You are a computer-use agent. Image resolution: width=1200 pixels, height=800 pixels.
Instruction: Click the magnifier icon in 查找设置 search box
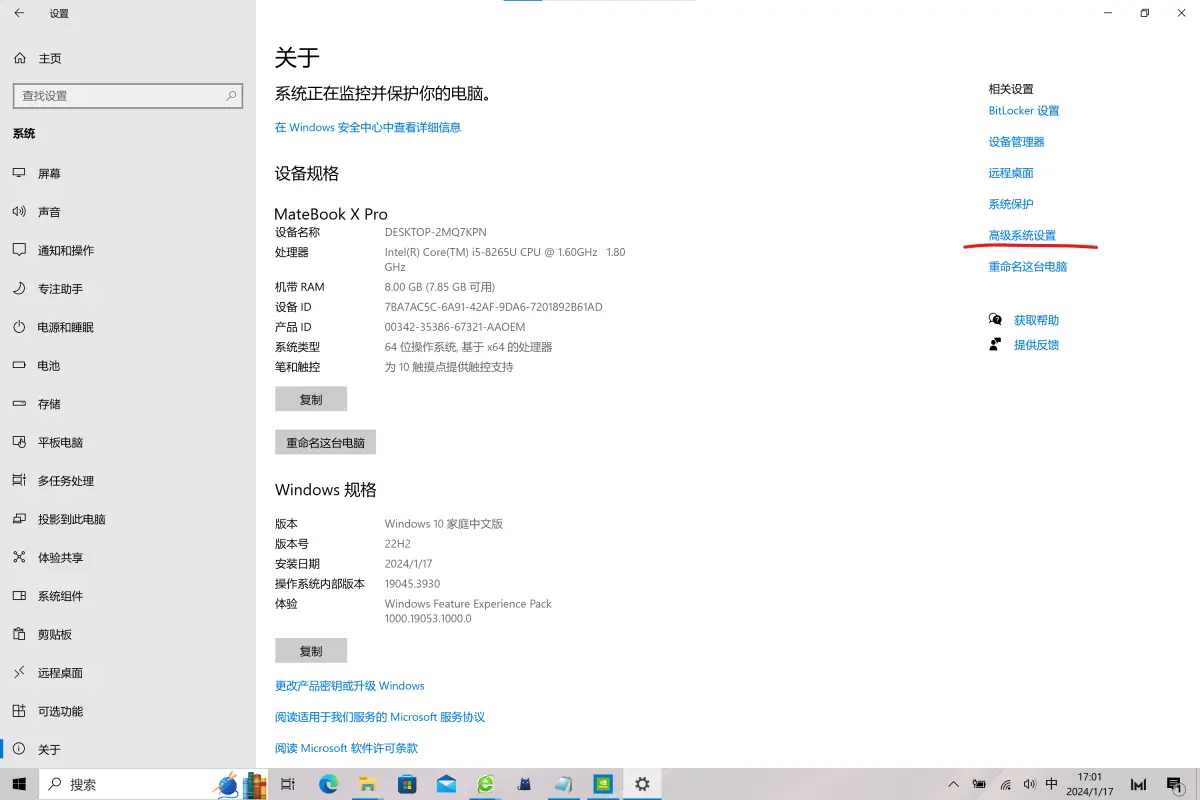[232, 96]
